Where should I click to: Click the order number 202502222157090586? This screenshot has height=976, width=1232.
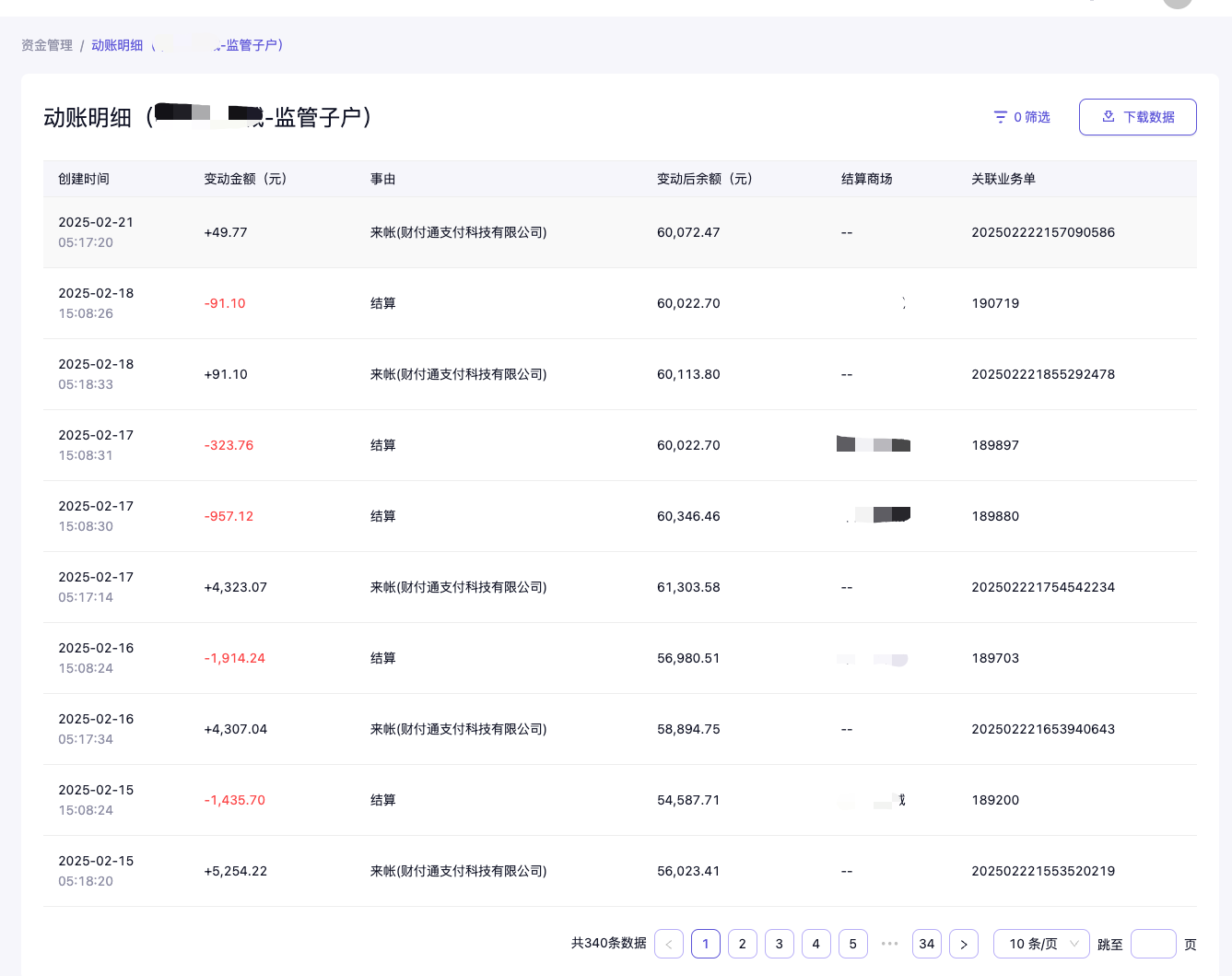pos(1043,232)
